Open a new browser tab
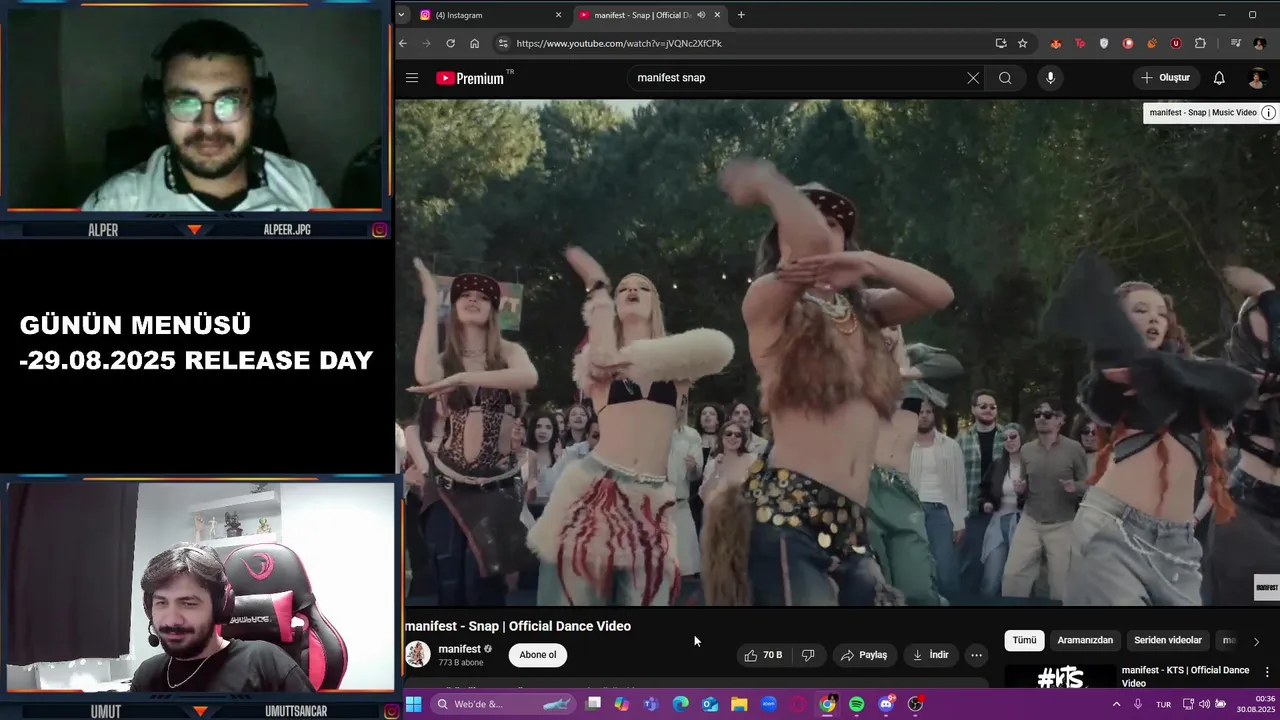Image resolution: width=1280 pixels, height=720 pixels. click(x=741, y=15)
